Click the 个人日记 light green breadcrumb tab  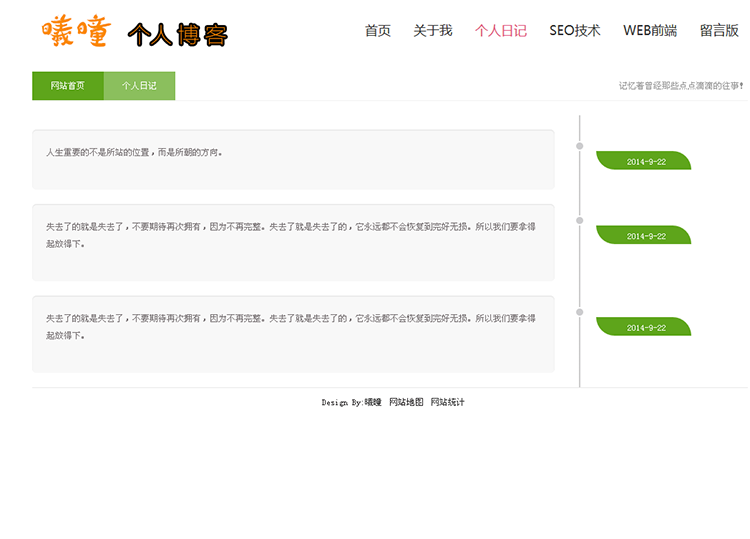(x=139, y=86)
